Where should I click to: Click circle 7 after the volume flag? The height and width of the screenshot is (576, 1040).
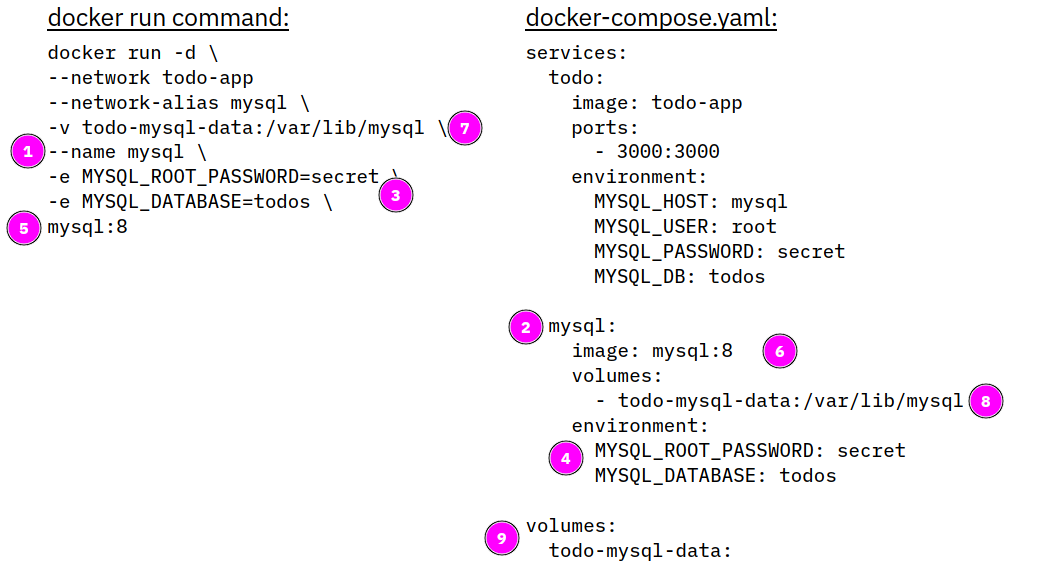[x=465, y=128]
